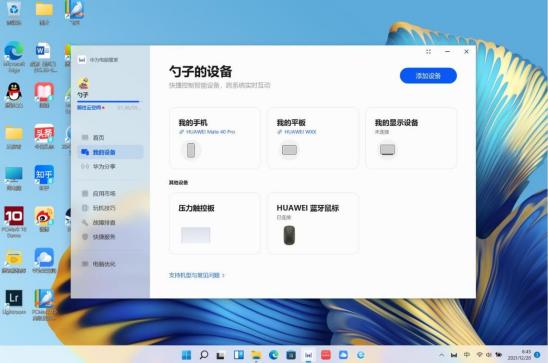Screen dimensions: 548x363
Task: Open the Wi-Fi tray icon
Action: point(479,355)
